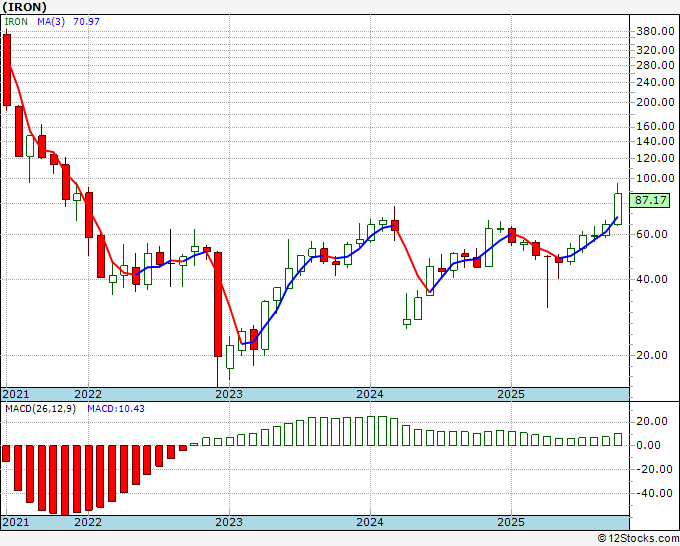Click the 200.00 price axis label
The height and width of the screenshot is (546, 680).
pos(655,102)
